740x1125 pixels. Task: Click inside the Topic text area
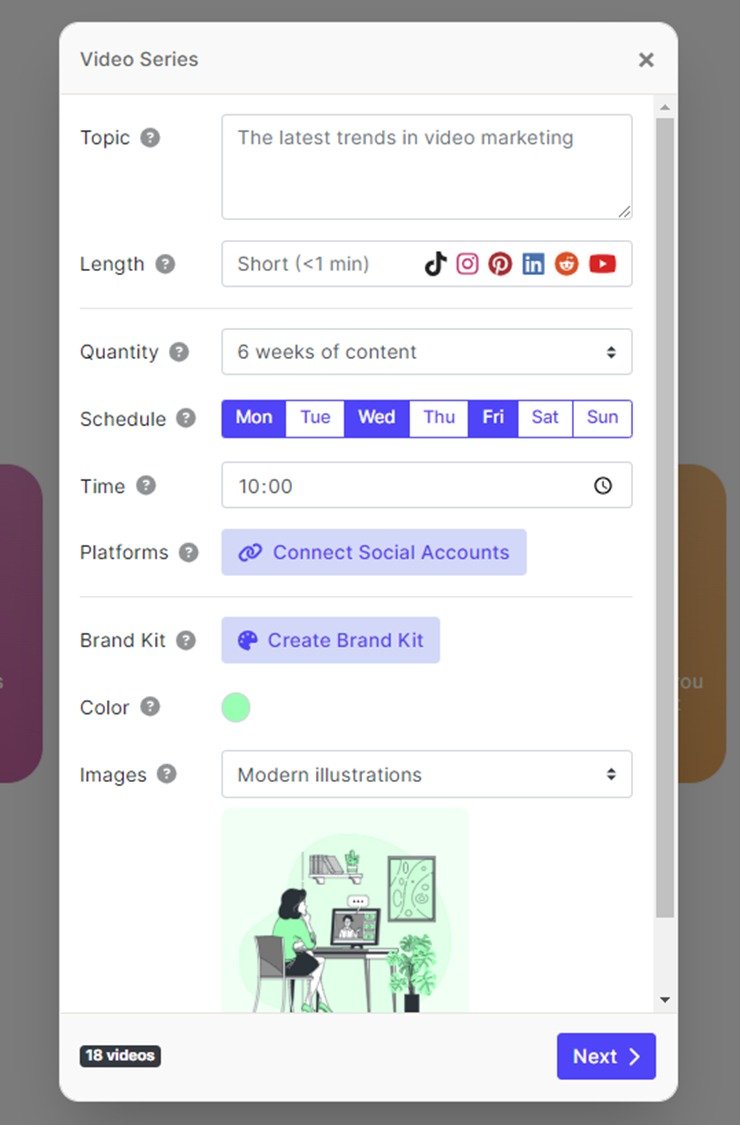tap(427, 165)
